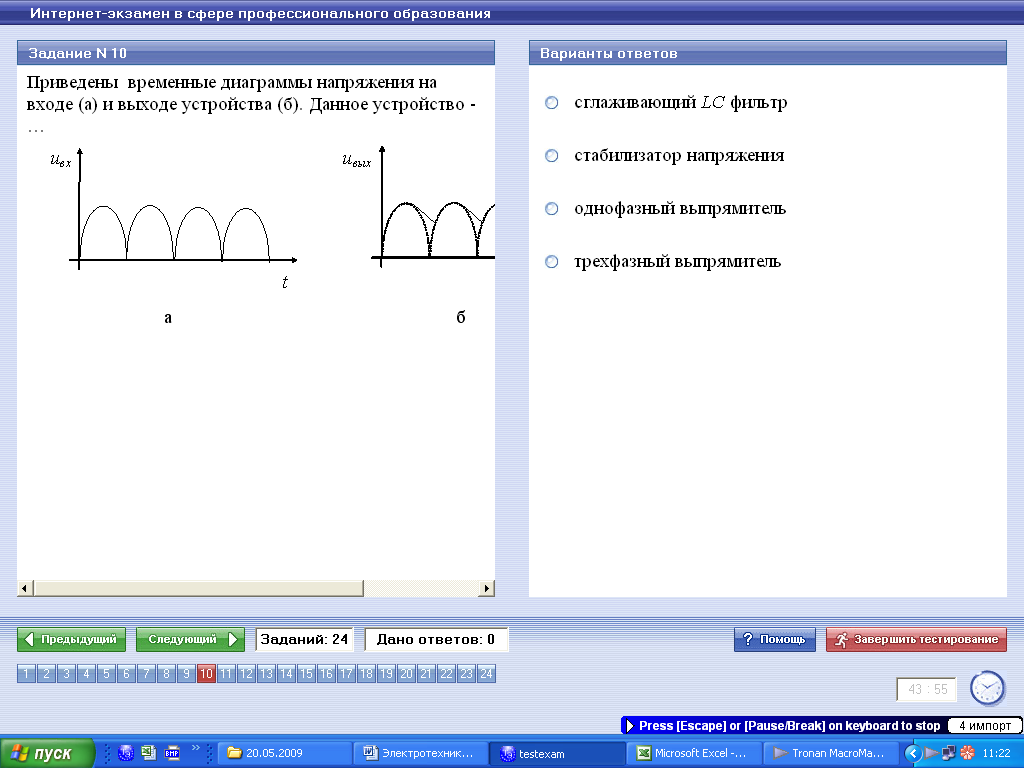Screen dimensions: 1024x768
Task: Switch to 'Электротехник...' Word document taskbar item
Action: tap(420, 753)
